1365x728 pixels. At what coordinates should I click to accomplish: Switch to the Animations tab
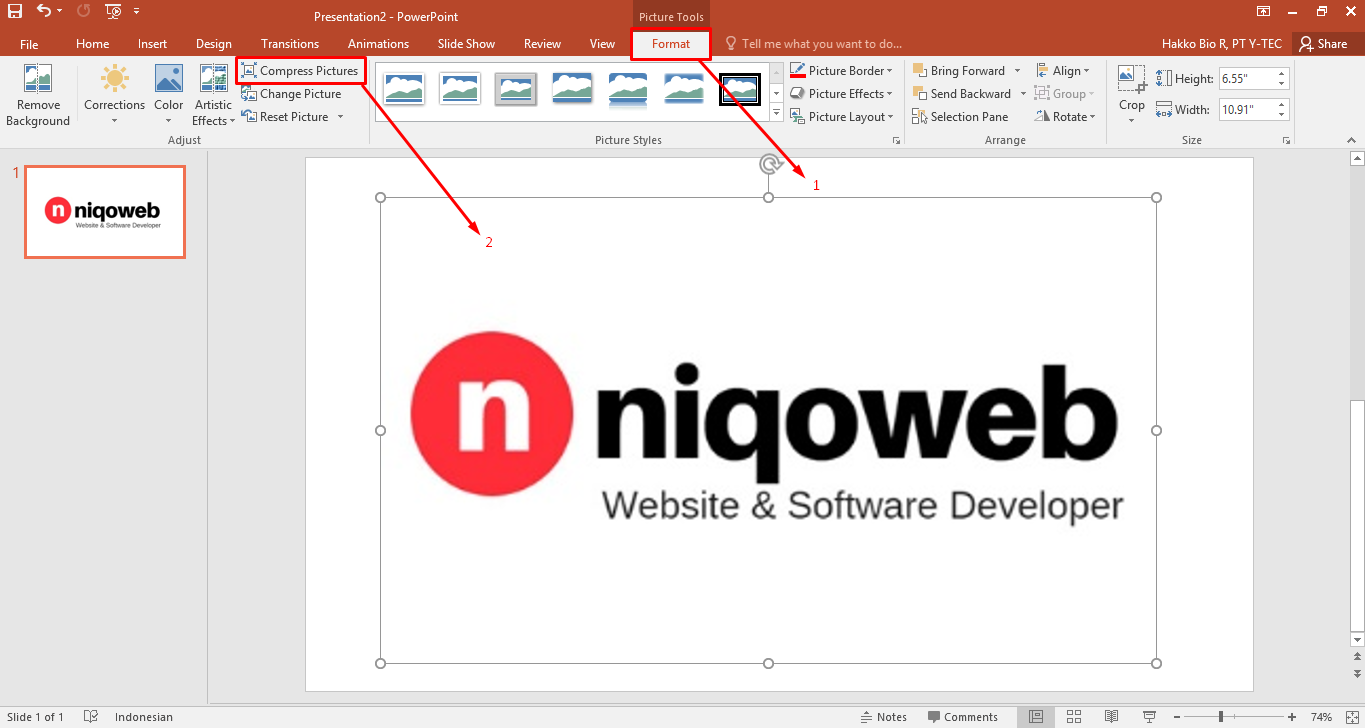pos(378,44)
